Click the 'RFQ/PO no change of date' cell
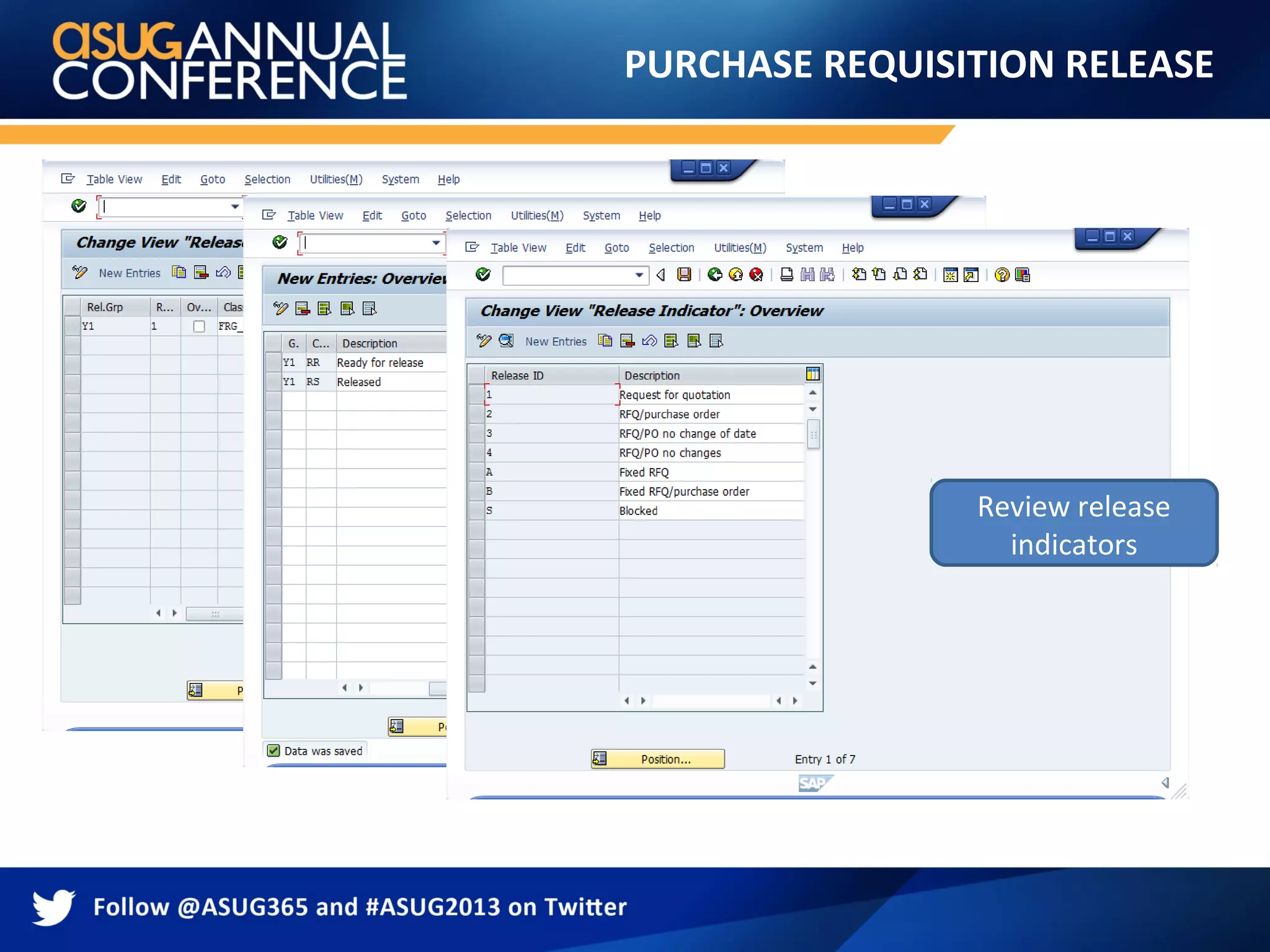 (711, 433)
